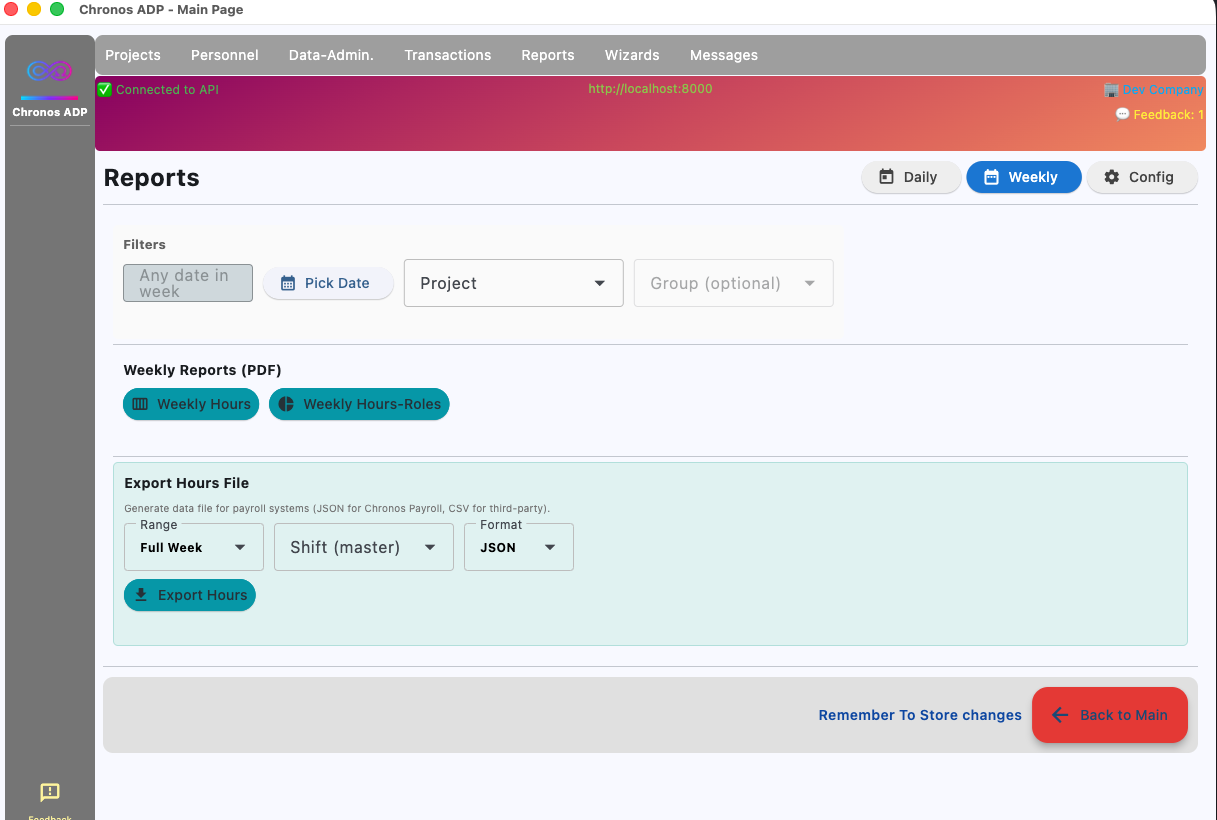Generate the Weekly Hours PDF report
This screenshot has height=820, width=1217.
(x=191, y=404)
